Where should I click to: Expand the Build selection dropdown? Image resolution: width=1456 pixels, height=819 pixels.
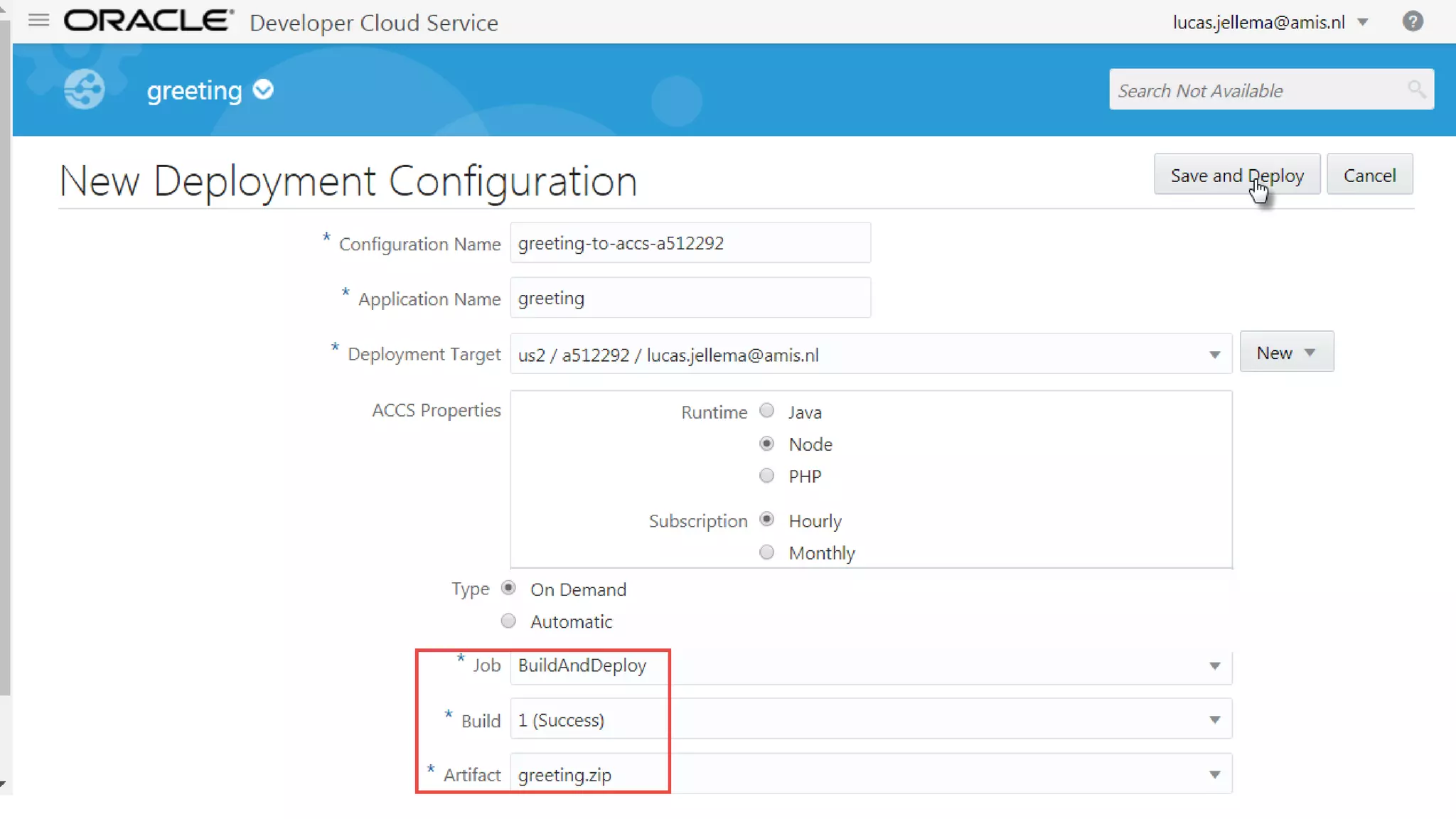[x=1214, y=720]
